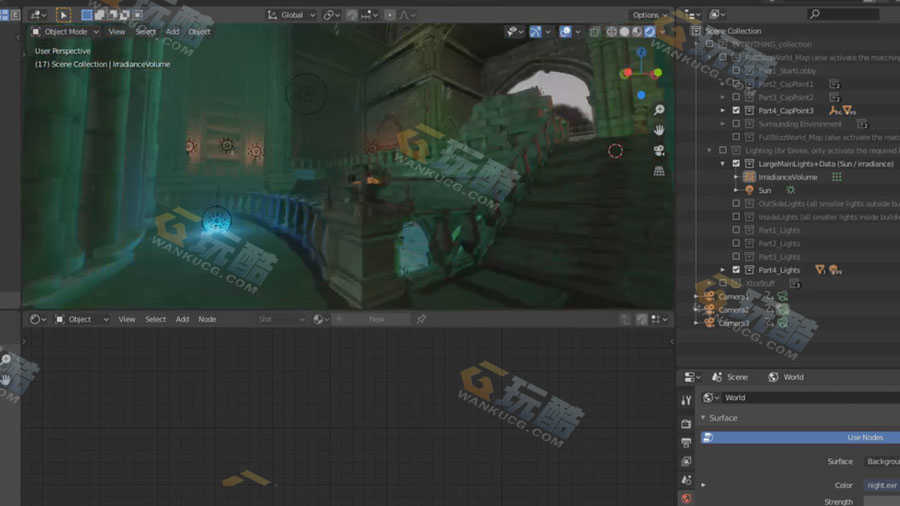The image size is (900, 506).
Task: Open the Object Mode dropdown
Action: click(x=65, y=32)
